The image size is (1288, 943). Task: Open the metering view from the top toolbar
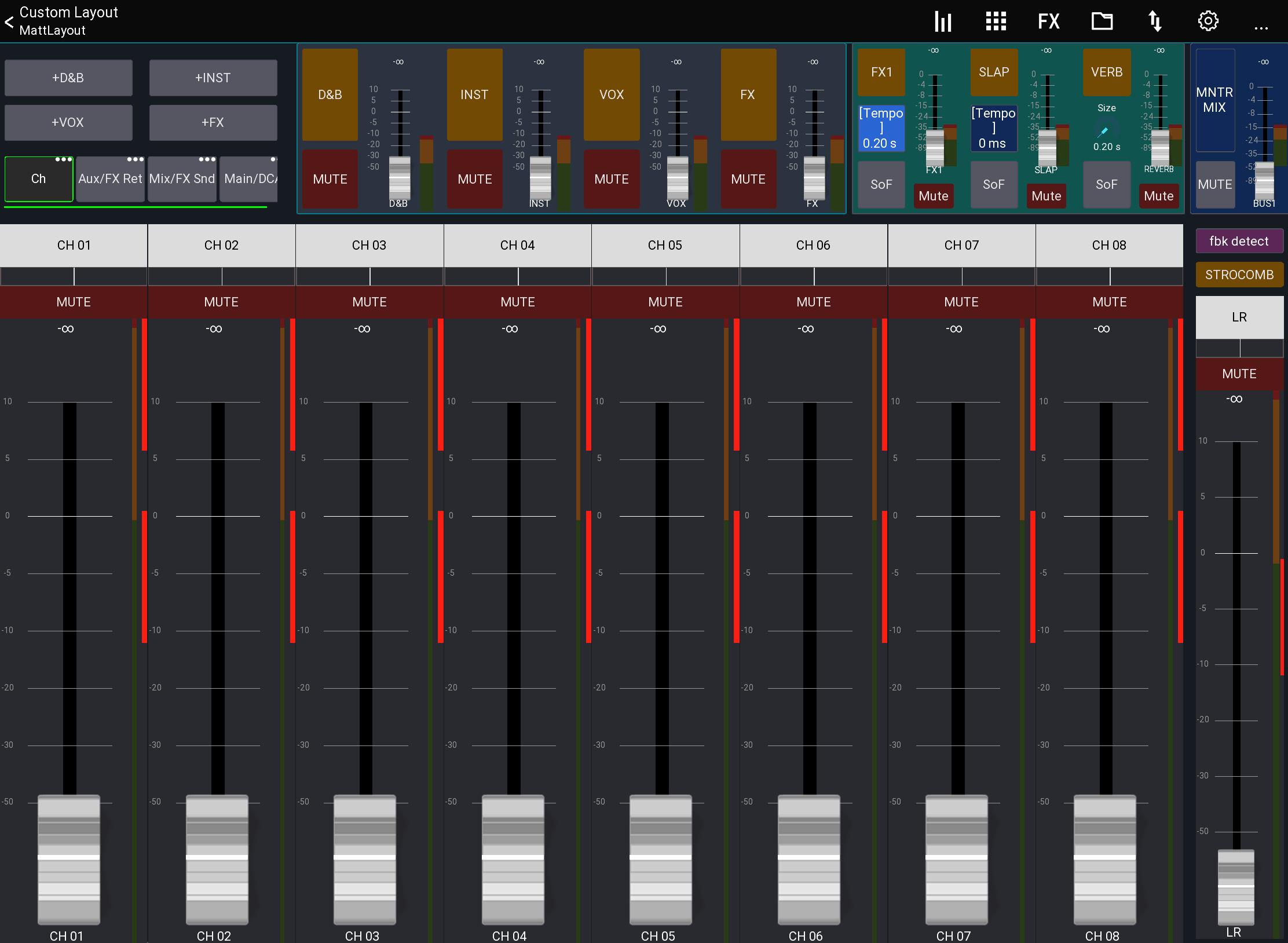pos(942,21)
